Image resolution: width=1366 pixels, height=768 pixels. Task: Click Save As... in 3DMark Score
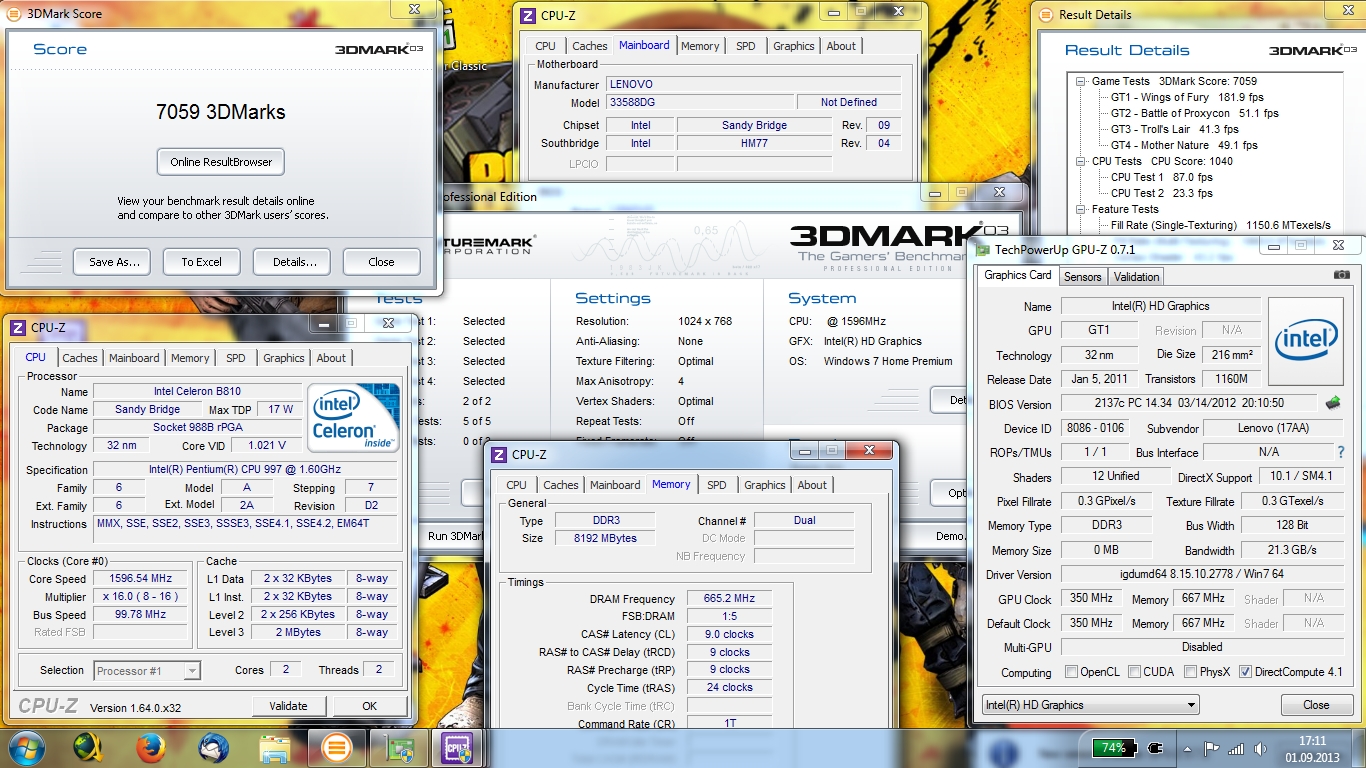tap(114, 262)
